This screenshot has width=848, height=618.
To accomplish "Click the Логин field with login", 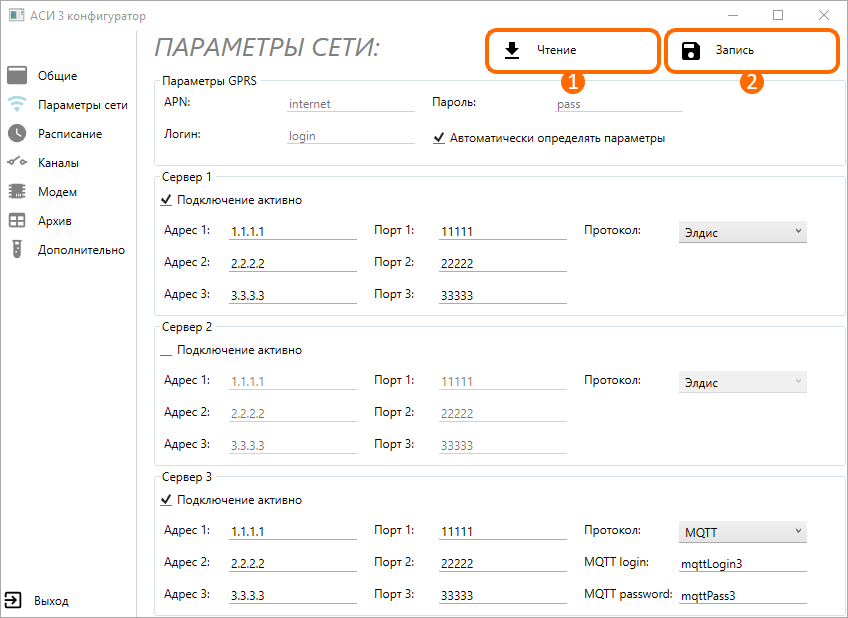I will tap(350, 136).
